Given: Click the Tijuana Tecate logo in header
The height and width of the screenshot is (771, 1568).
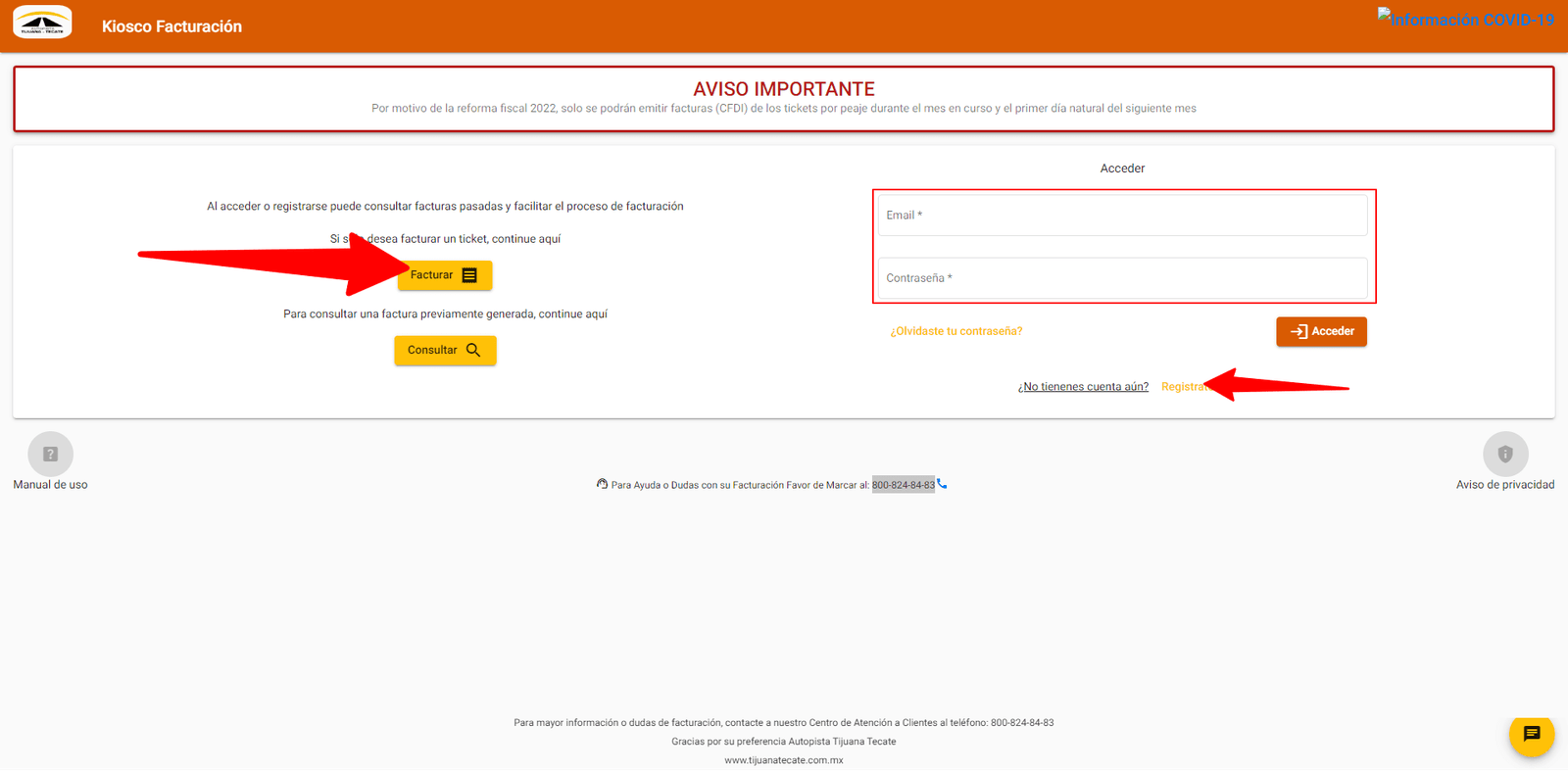Looking at the screenshot, I should pyautogui.click(x=42, y=22).
